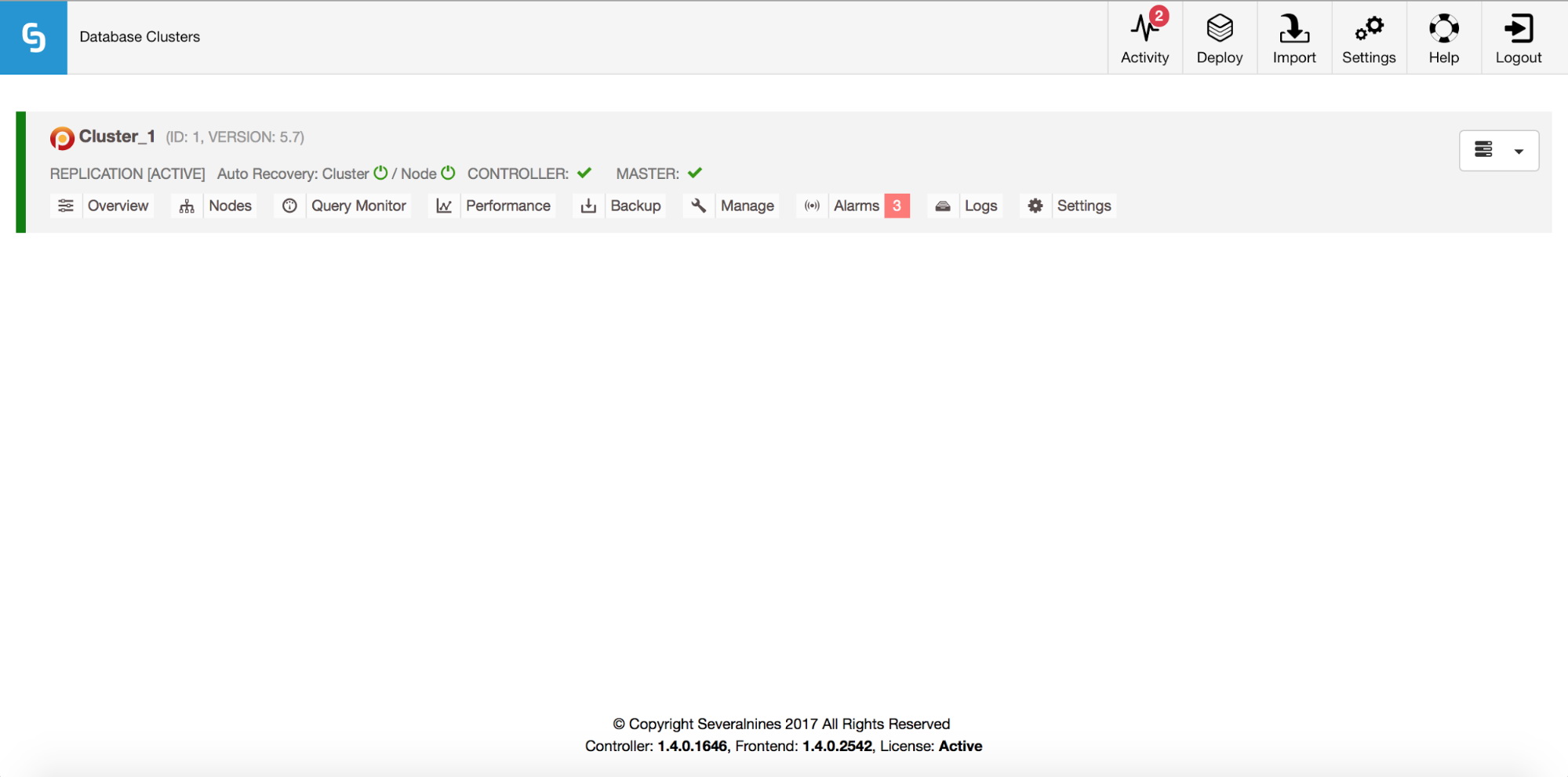The image size is (1568, 777).
Task: Click the Auto Recovery: Cluster label
Action: 293,173
